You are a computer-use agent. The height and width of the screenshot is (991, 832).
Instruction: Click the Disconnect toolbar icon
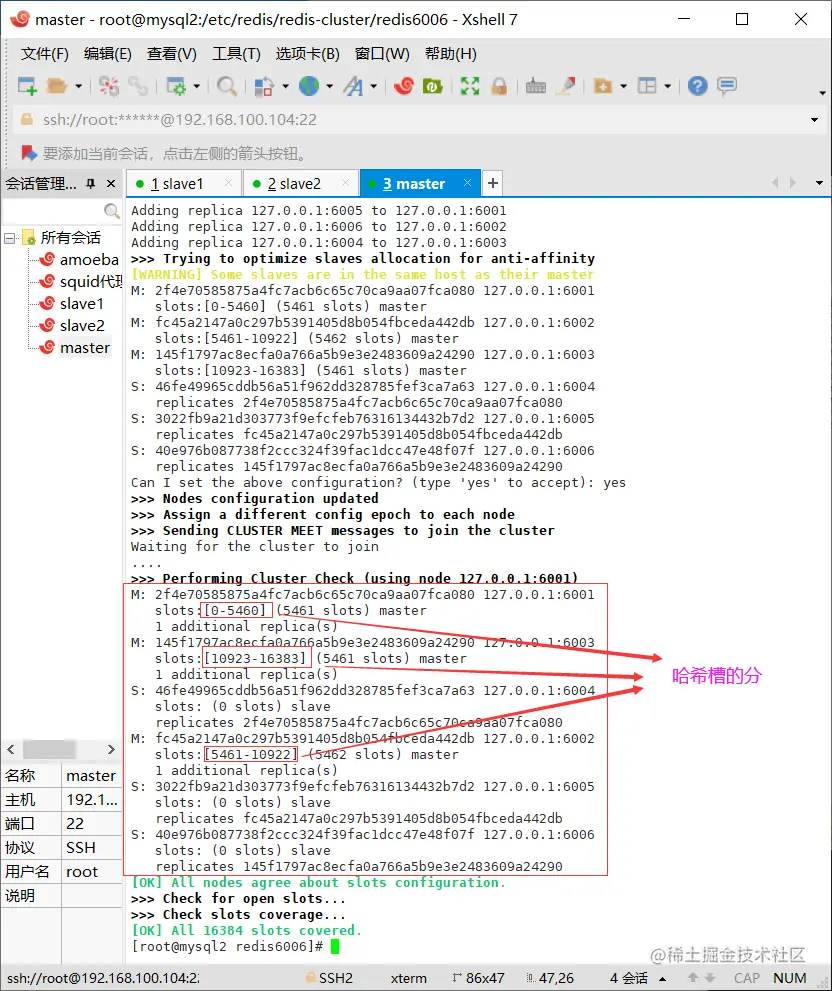pos(109,86)
